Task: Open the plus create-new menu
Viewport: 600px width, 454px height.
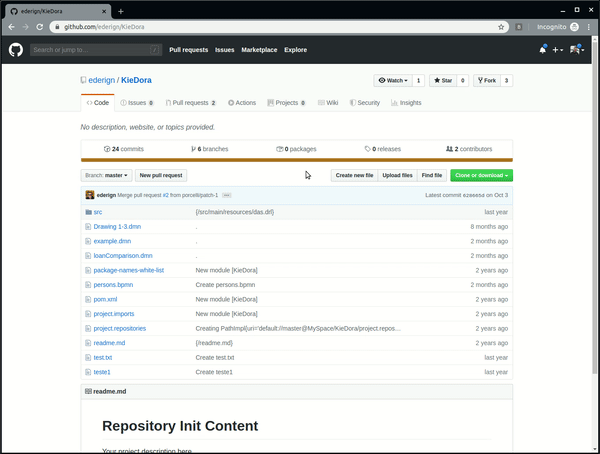Action: pyautogui.click(x=557, y=50)
